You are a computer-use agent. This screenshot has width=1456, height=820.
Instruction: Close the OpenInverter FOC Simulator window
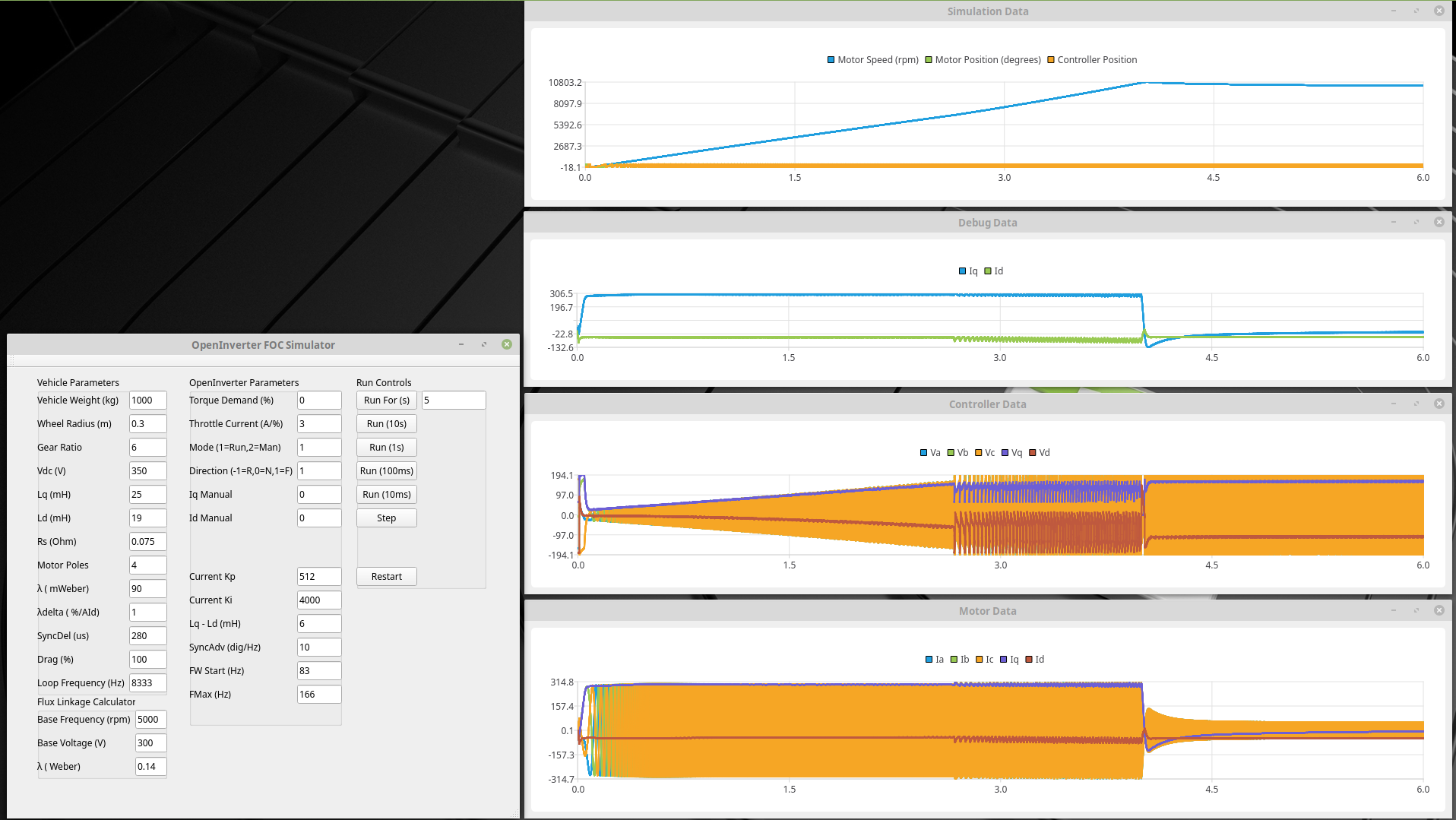(x=507, y=345)
